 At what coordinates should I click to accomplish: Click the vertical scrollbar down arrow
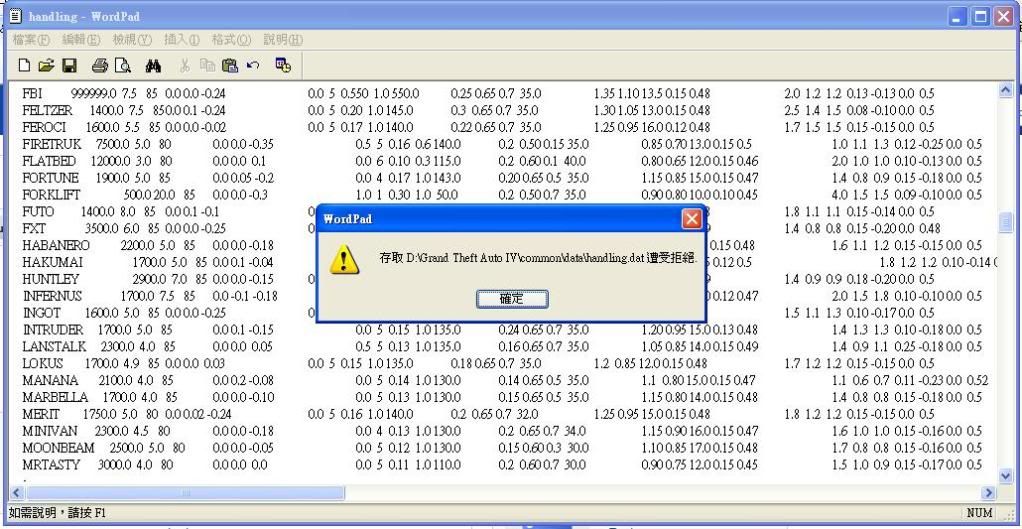(x=1006, y=476)
